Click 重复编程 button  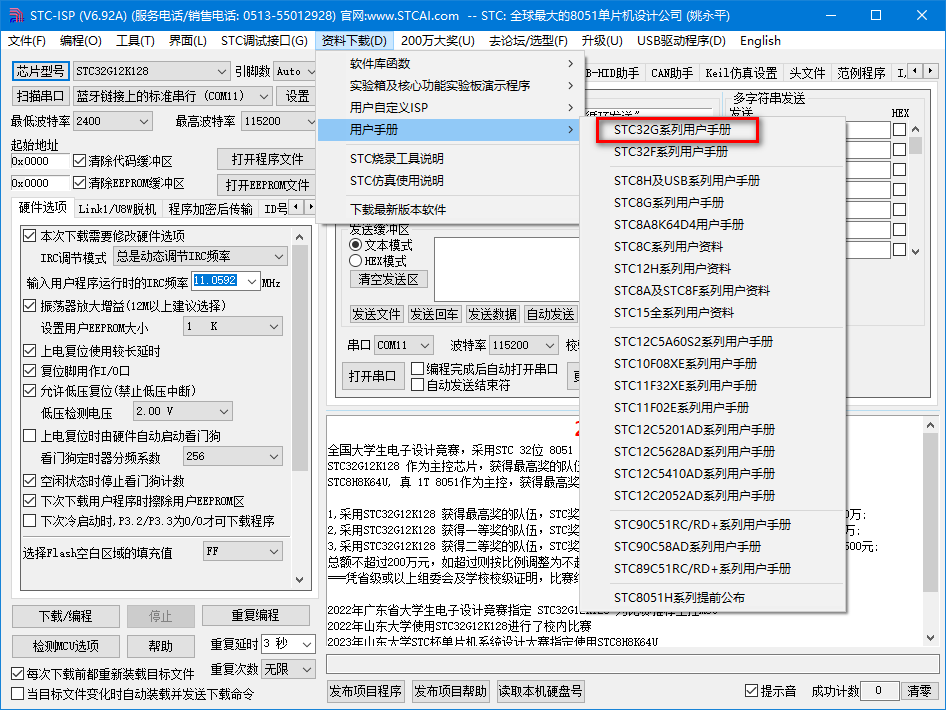tap(255, 615)
